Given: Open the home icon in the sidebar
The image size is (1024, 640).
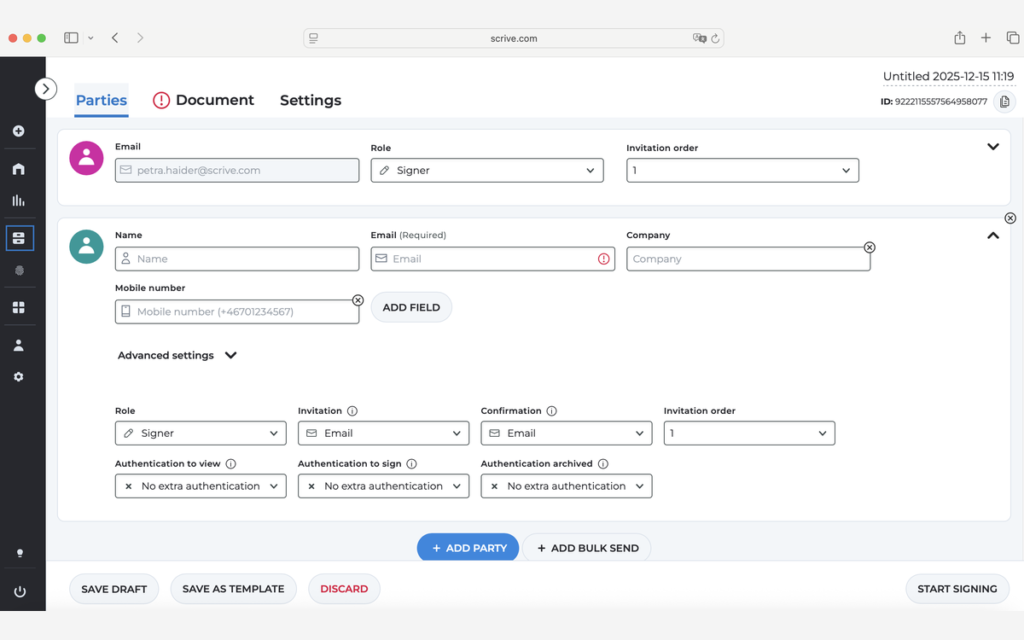Looking at the screenshot, I should tap(18, 169).
